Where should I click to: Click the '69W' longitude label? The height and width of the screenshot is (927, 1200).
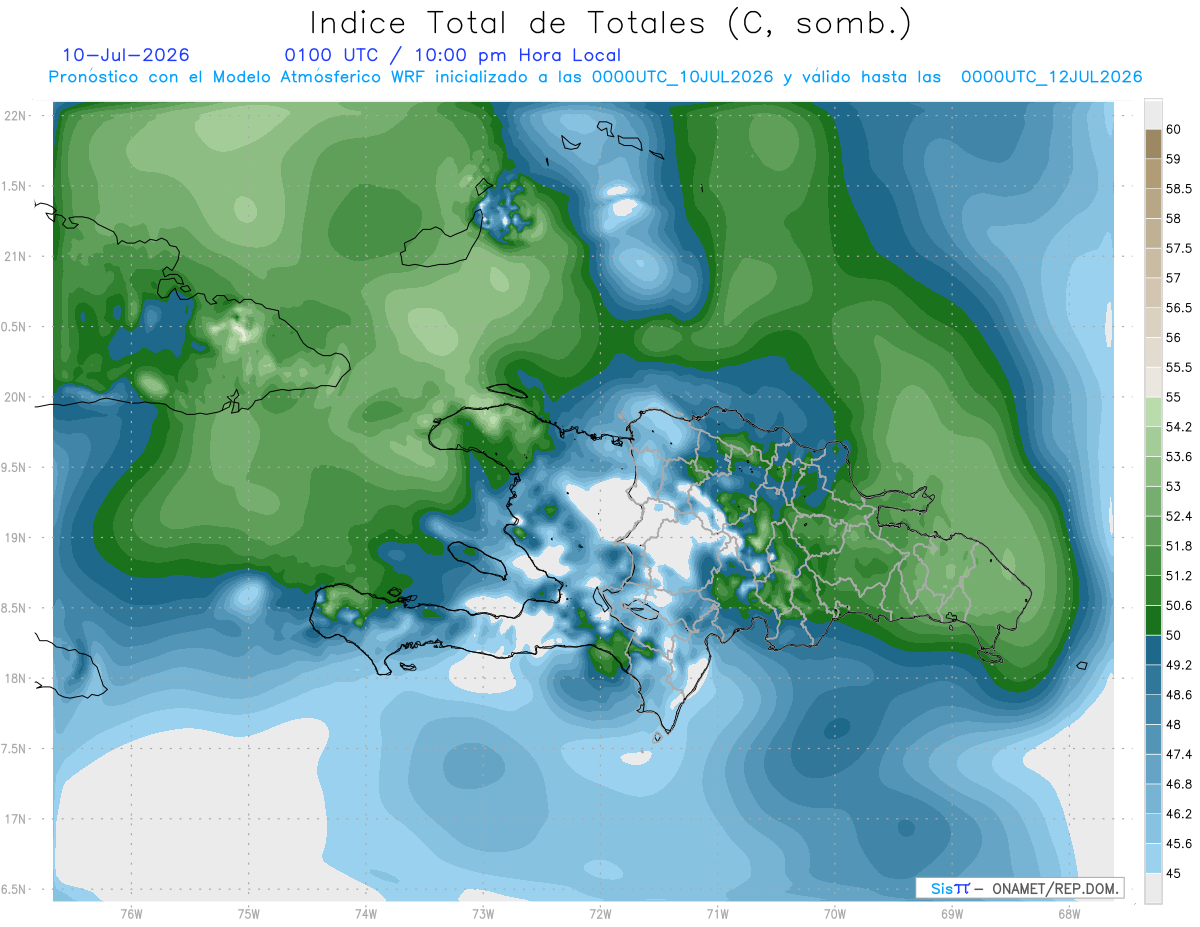(952, 913)
